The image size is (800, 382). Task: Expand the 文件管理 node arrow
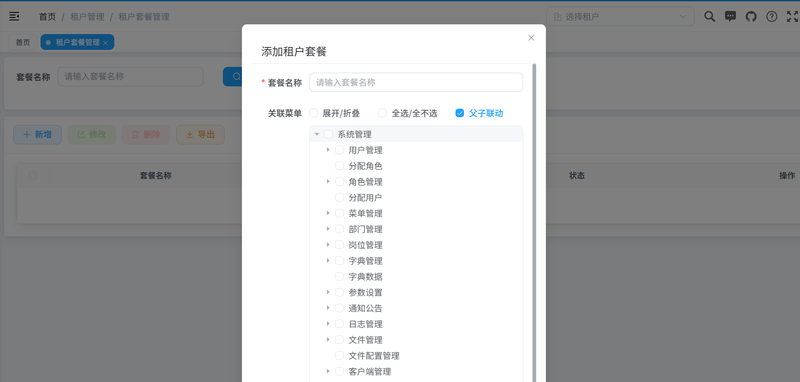point(328,340)
